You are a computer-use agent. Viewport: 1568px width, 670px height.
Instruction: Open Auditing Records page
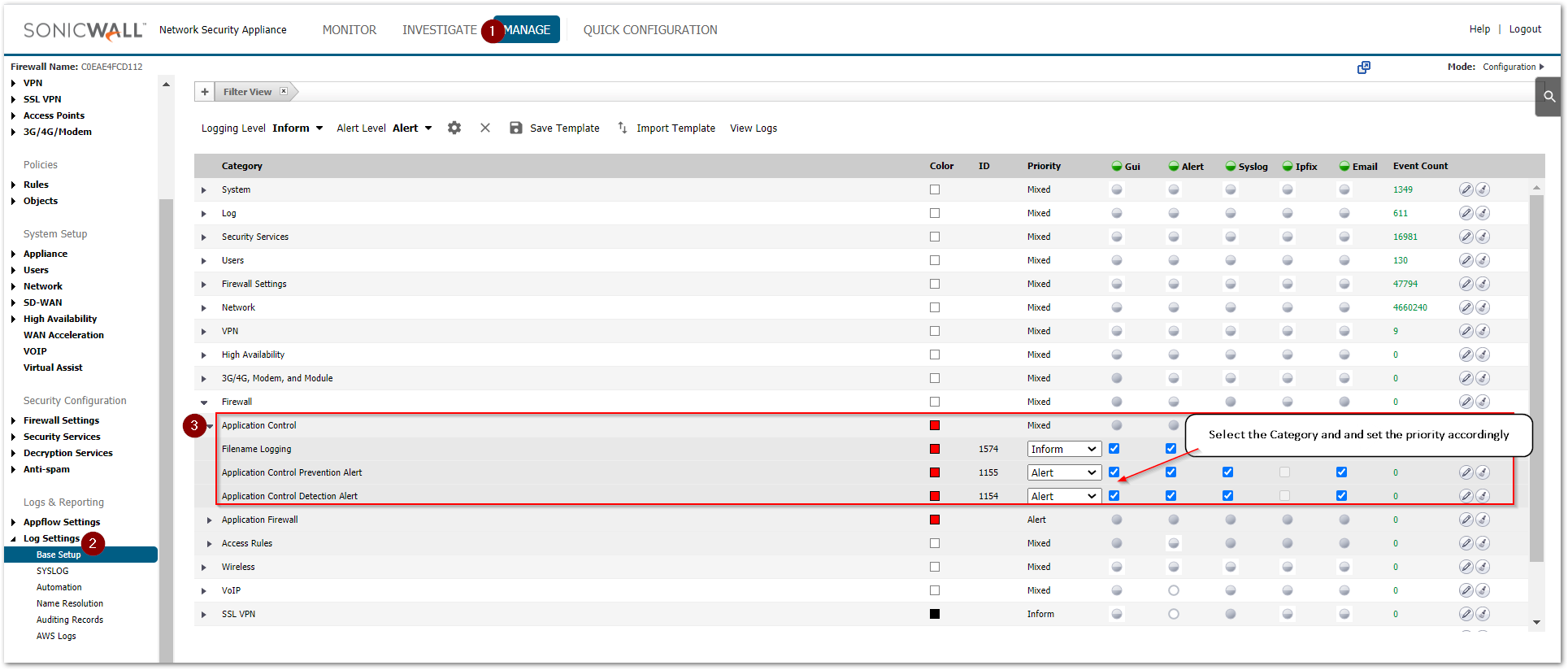(70, 620)
